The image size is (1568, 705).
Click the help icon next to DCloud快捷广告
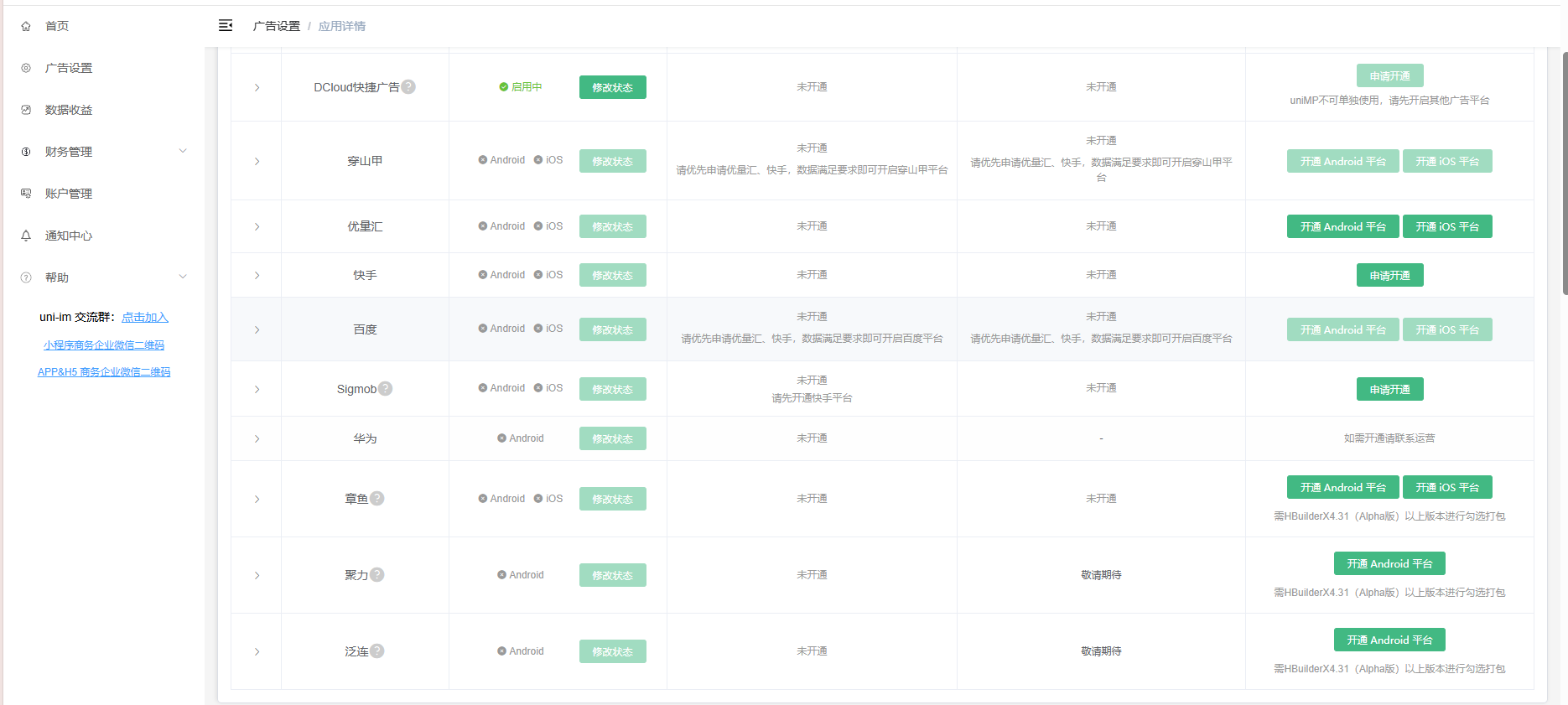[408, 86]
